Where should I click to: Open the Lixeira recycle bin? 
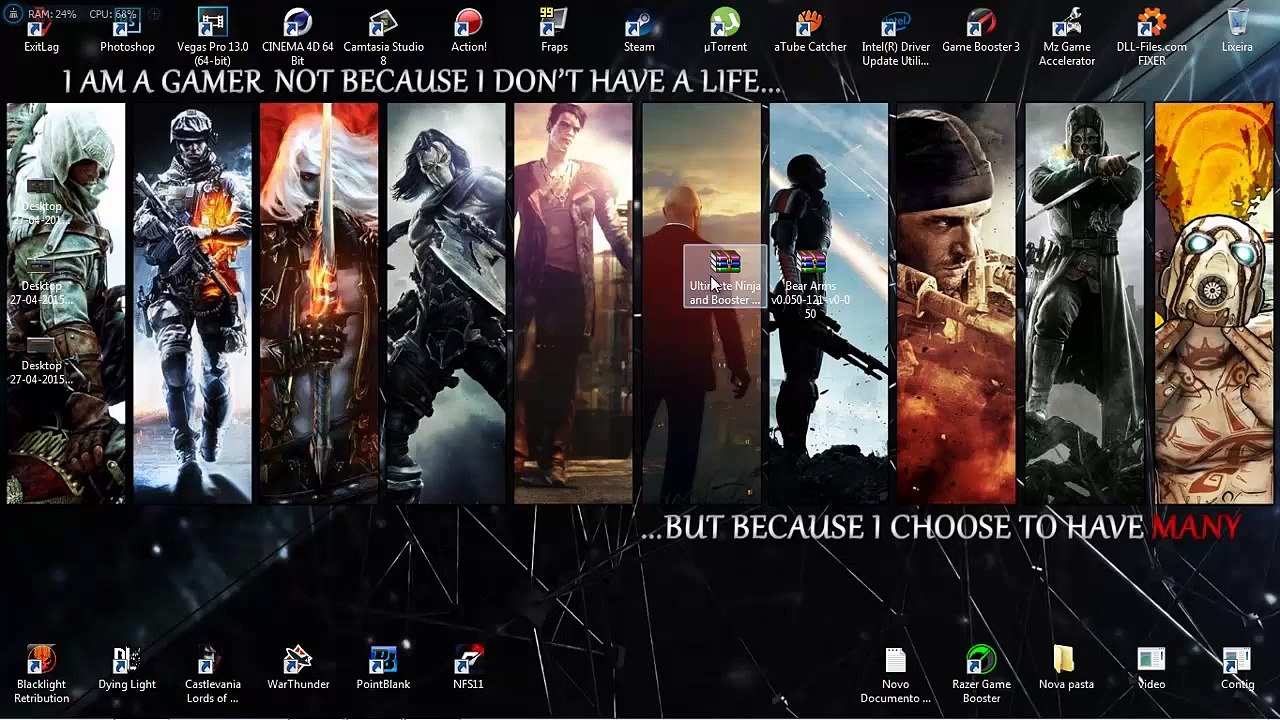click(x=1237, y=31)
